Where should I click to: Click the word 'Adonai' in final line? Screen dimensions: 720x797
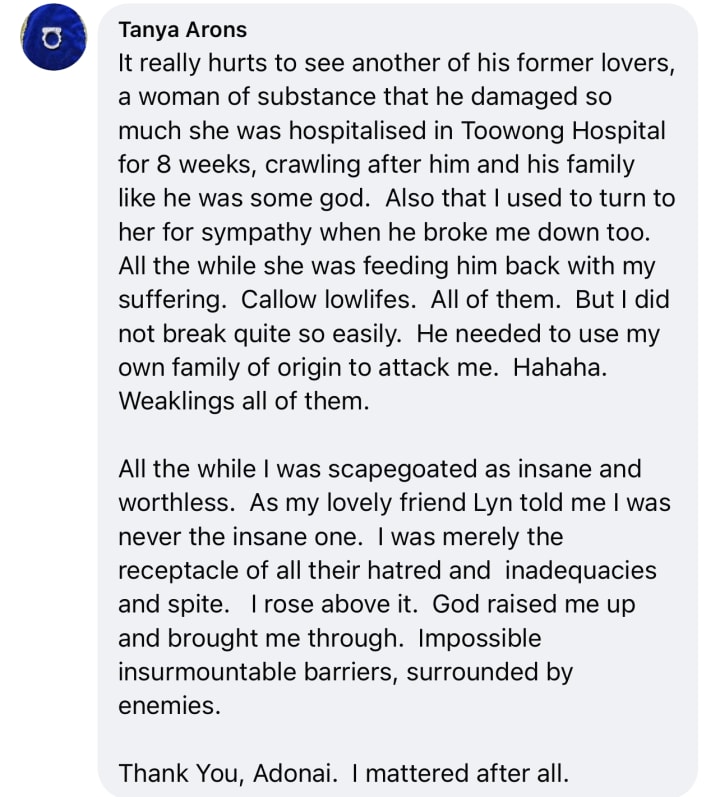(295, 774)
